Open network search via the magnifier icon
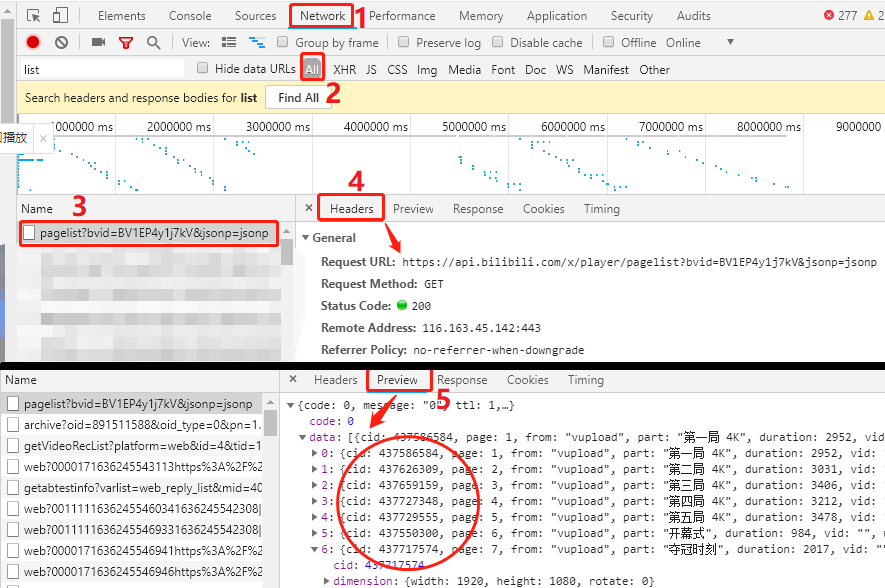This screenshot has height=588, width=885. click(x=153, y=42)
